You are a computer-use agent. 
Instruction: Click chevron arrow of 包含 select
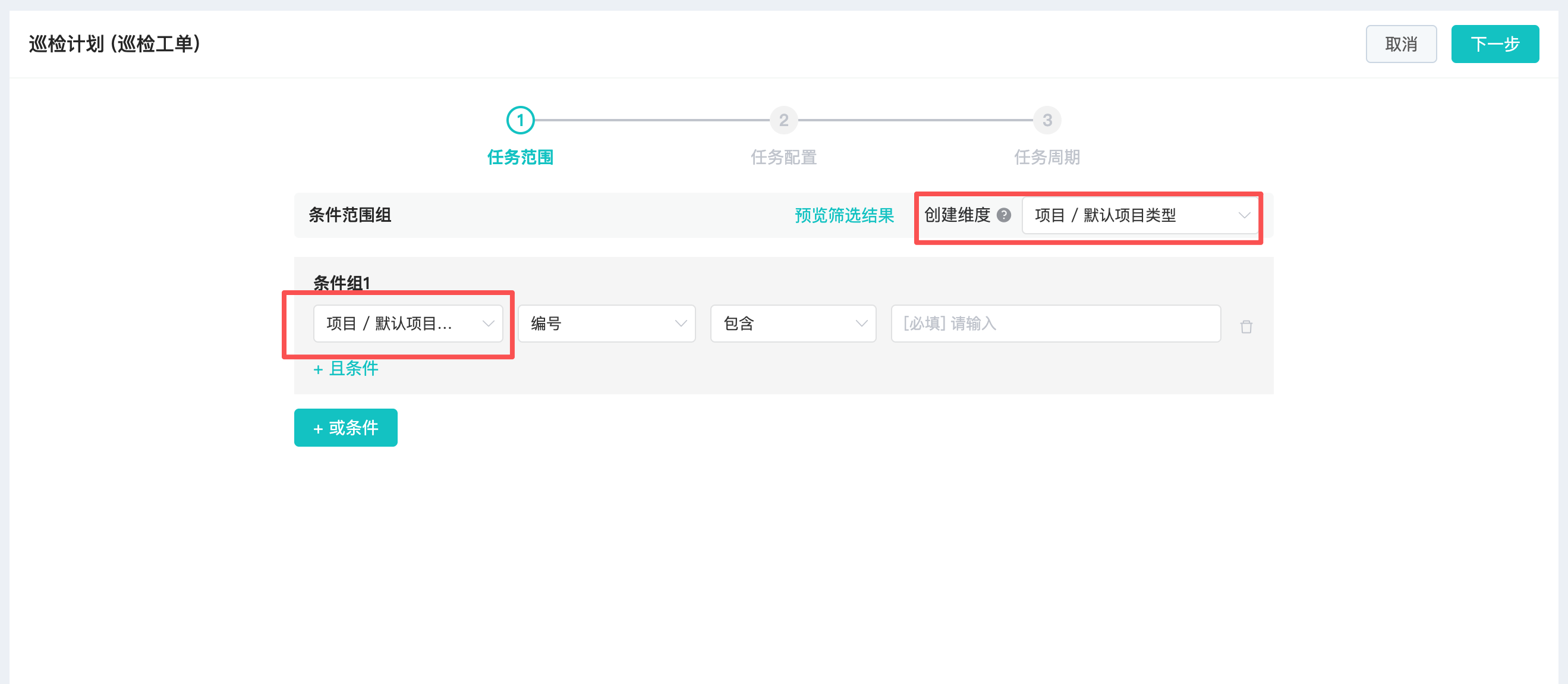[861, 324]
